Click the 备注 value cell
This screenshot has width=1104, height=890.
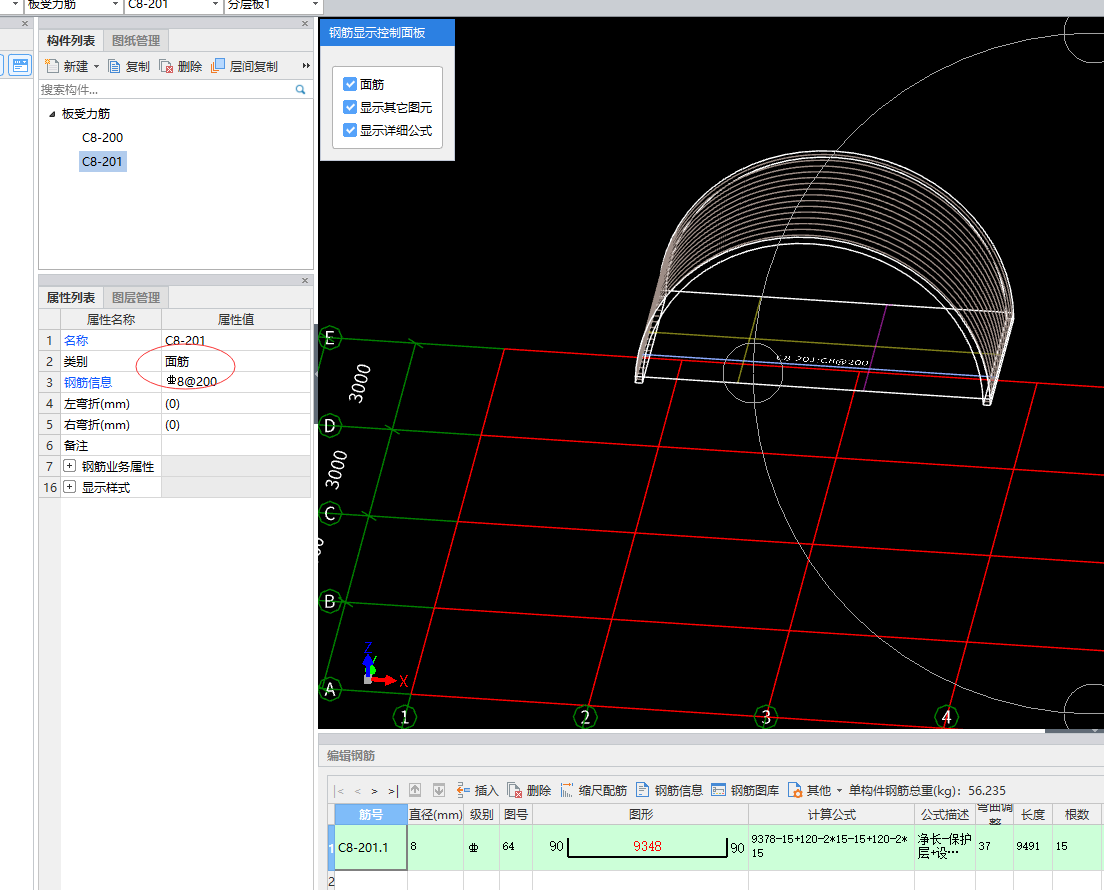[236, 446]
